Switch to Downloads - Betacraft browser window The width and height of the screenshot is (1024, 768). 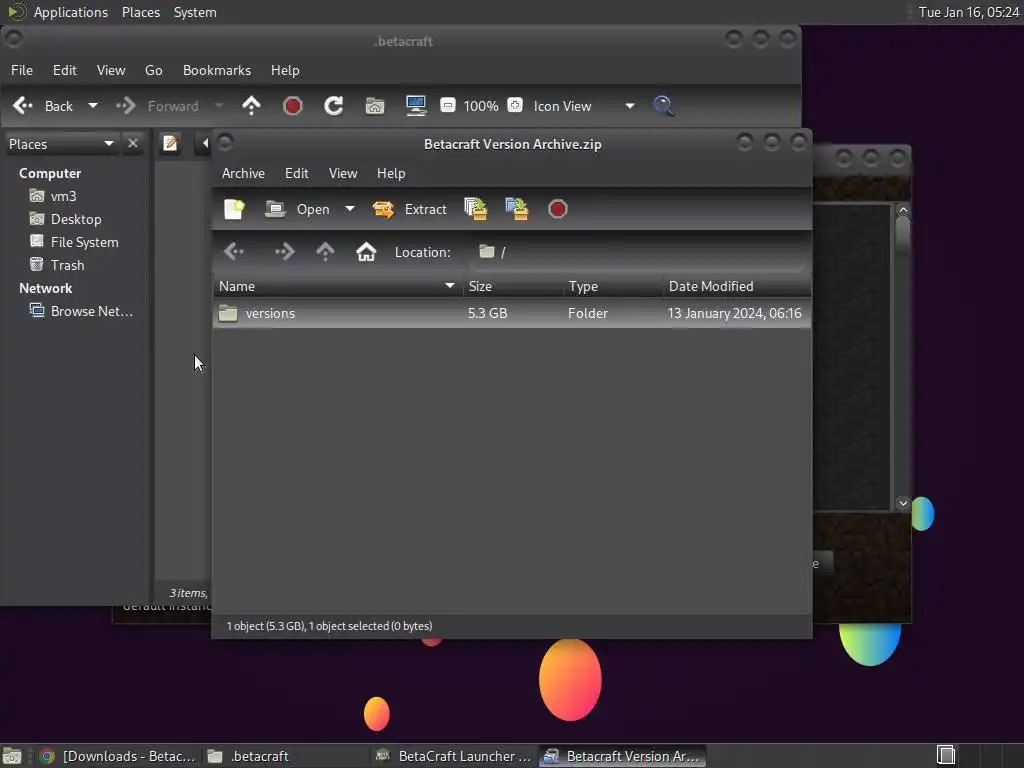point(118,756)
